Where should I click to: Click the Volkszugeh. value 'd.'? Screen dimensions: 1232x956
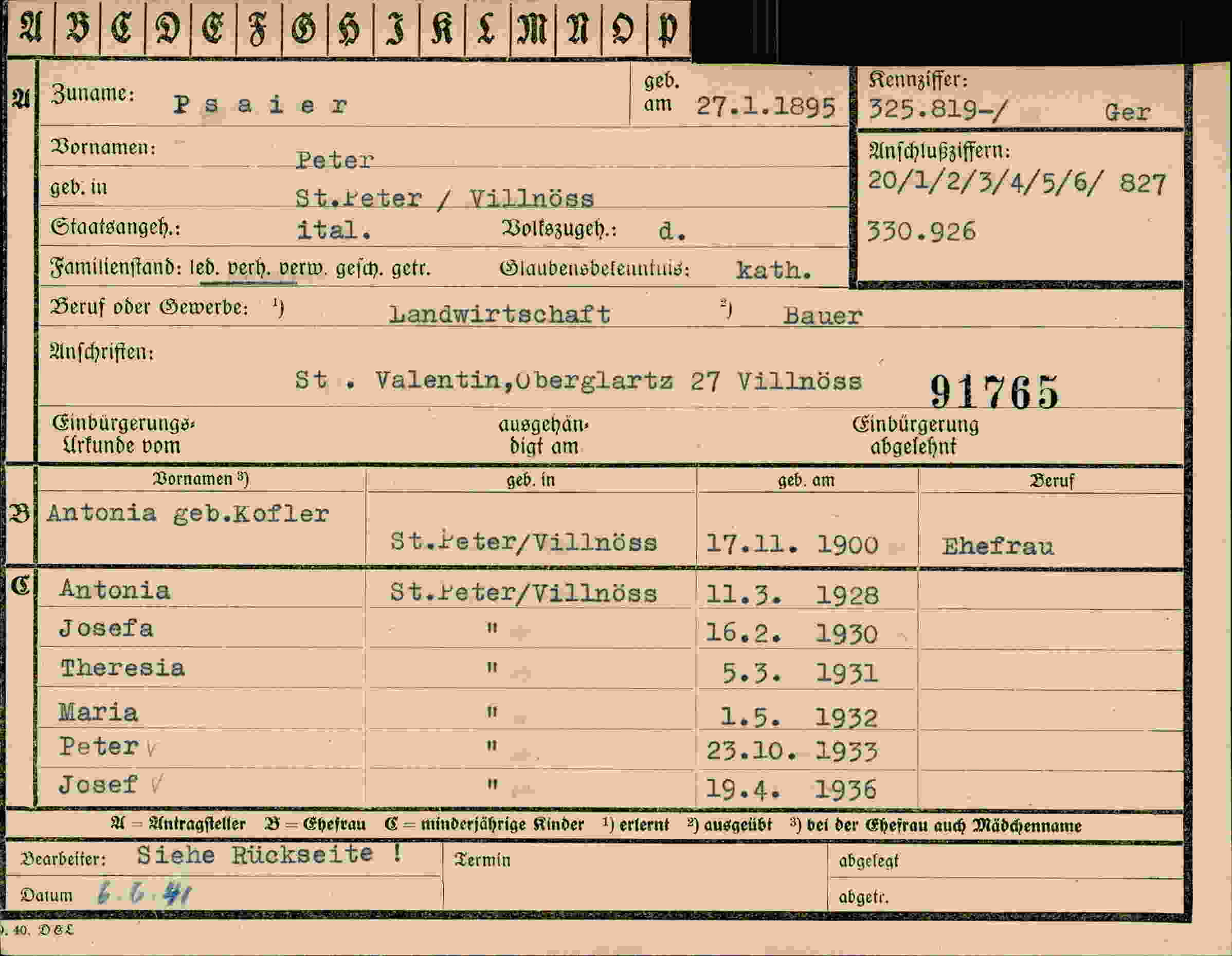(x=672, y=231)
